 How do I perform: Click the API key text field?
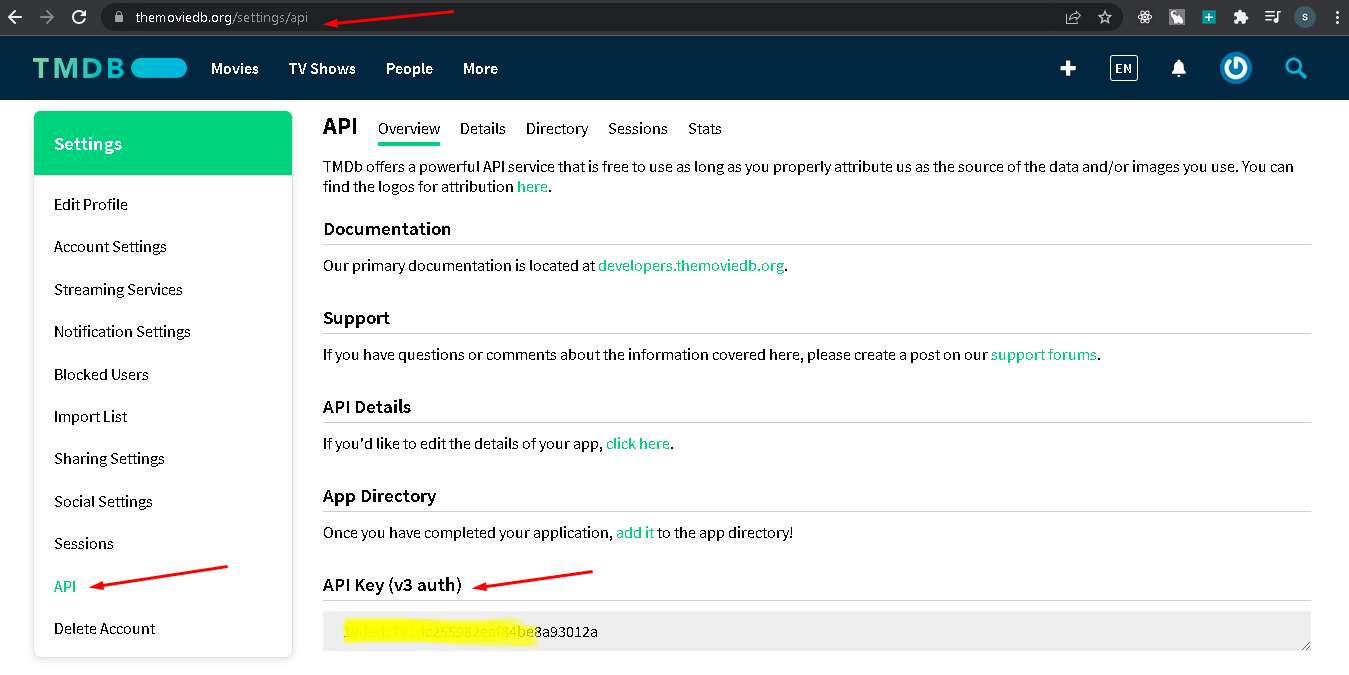click(816, 631)
